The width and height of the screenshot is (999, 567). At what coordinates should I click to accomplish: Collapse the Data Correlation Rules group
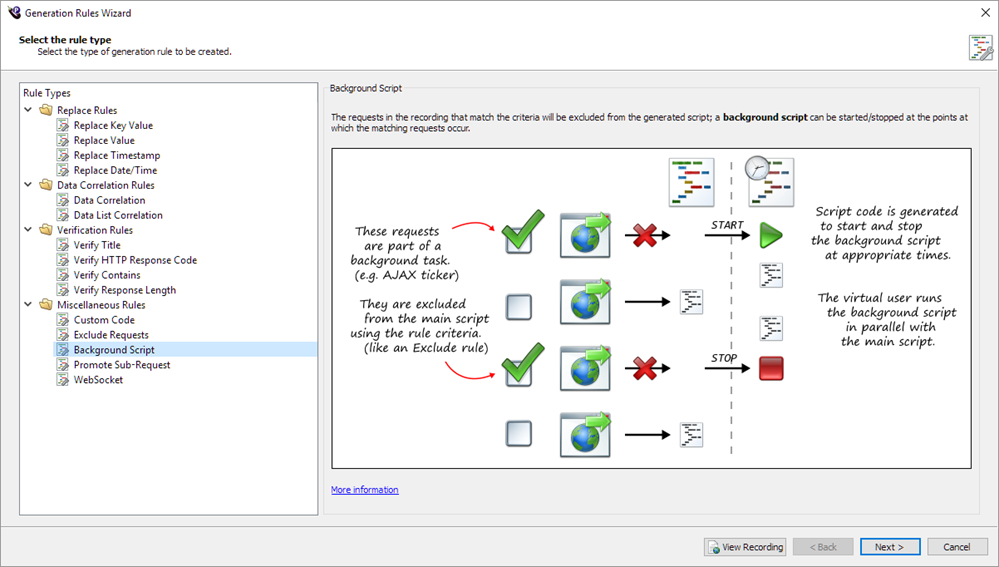point(28,186)
